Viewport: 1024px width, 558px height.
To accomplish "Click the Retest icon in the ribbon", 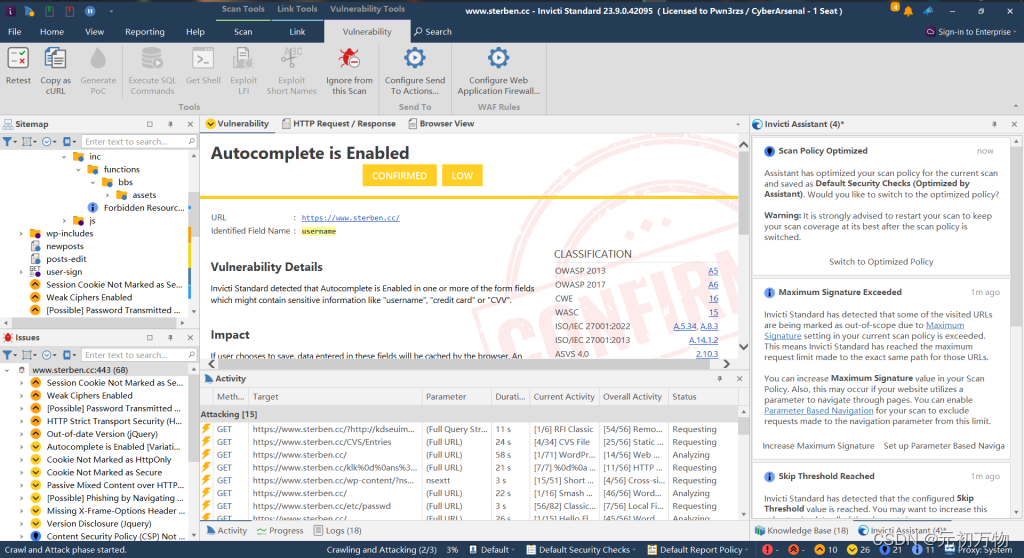I will (x=18, y=59).
